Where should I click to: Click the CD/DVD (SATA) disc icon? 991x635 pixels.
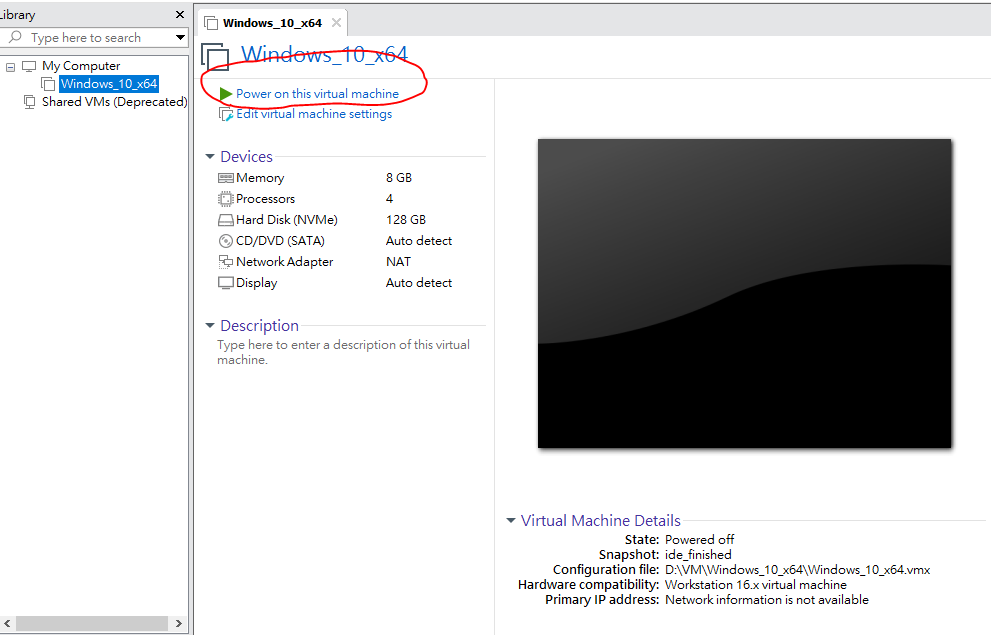[x=226, y=241]
